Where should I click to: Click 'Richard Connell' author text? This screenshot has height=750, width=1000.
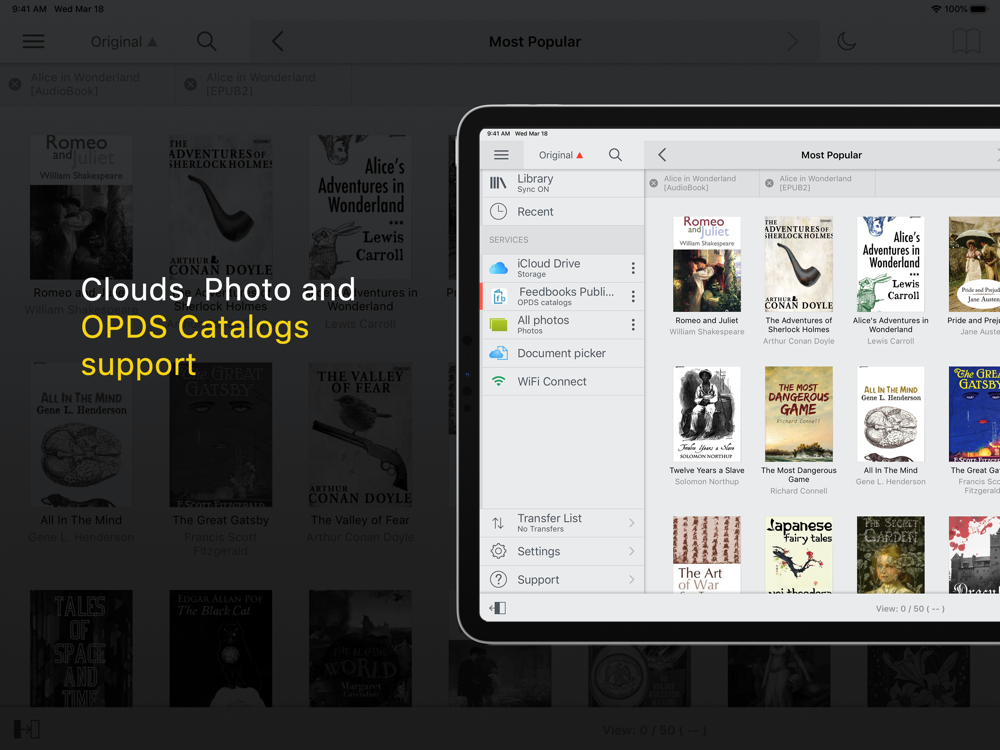tap(798, 491)
